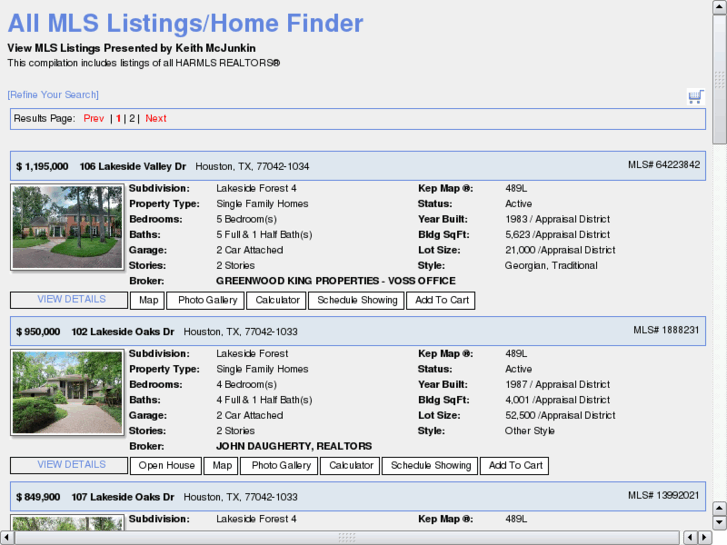Click the 106 Lakeside Valley Dr address
The image size is (727, 545).
(x=133, y=166)
